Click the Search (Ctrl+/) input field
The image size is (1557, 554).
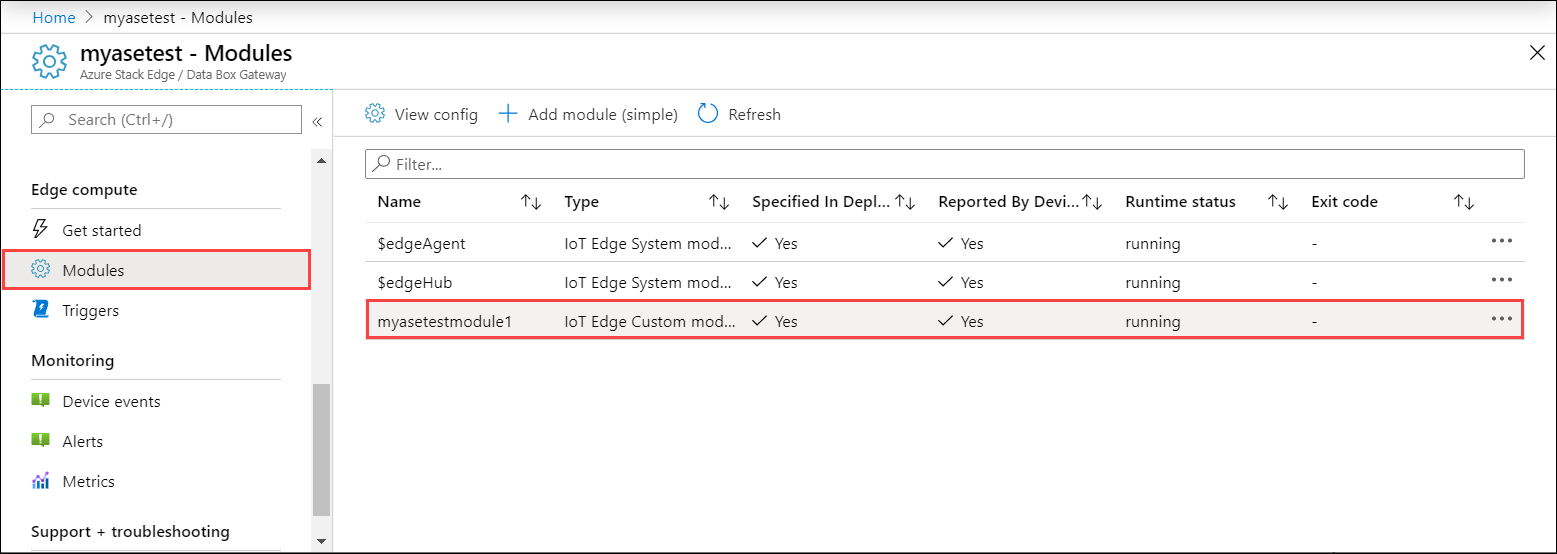point(167,119)
